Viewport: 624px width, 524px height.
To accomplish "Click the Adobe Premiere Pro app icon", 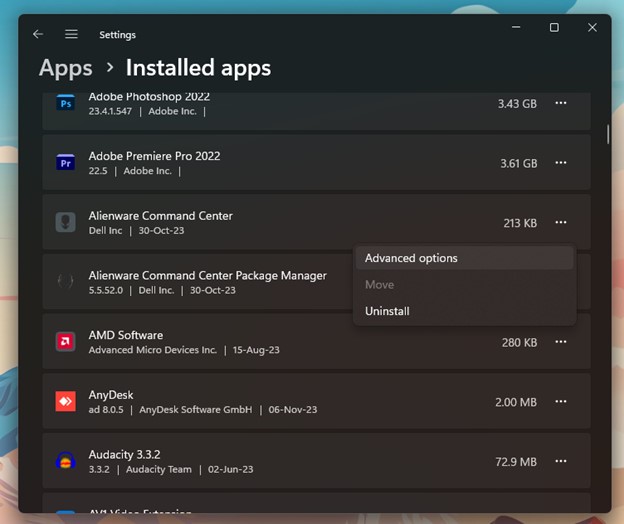I will [x=66, y=163].
